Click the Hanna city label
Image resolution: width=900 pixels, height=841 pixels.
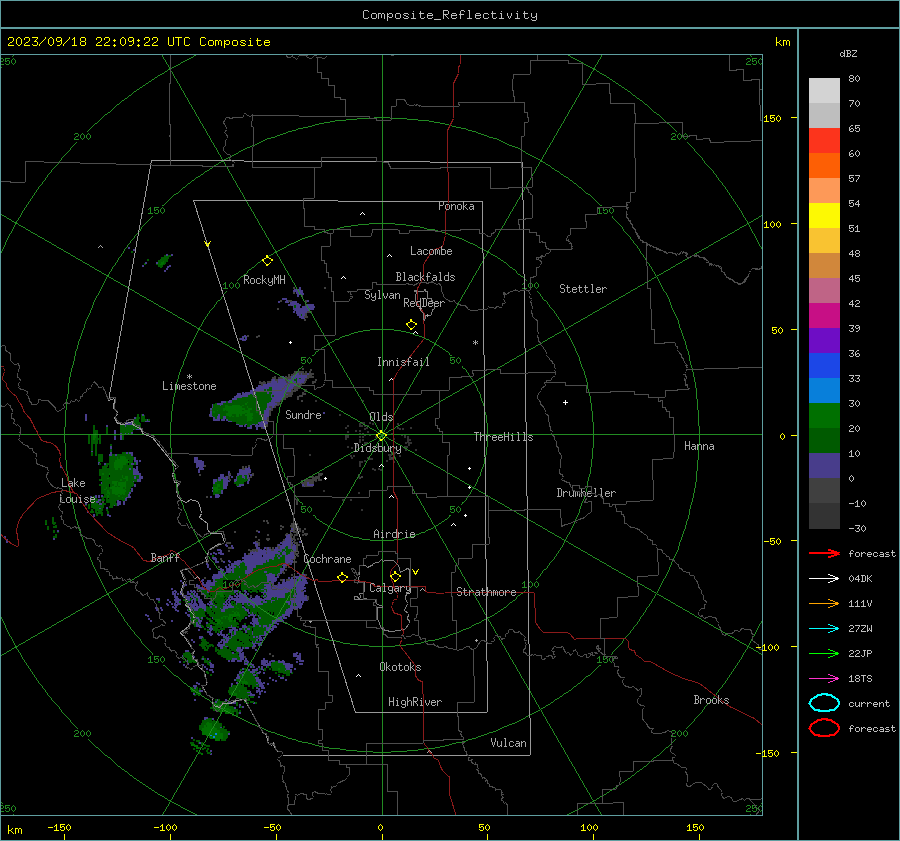pyautogui.click(x=699, y=446)
